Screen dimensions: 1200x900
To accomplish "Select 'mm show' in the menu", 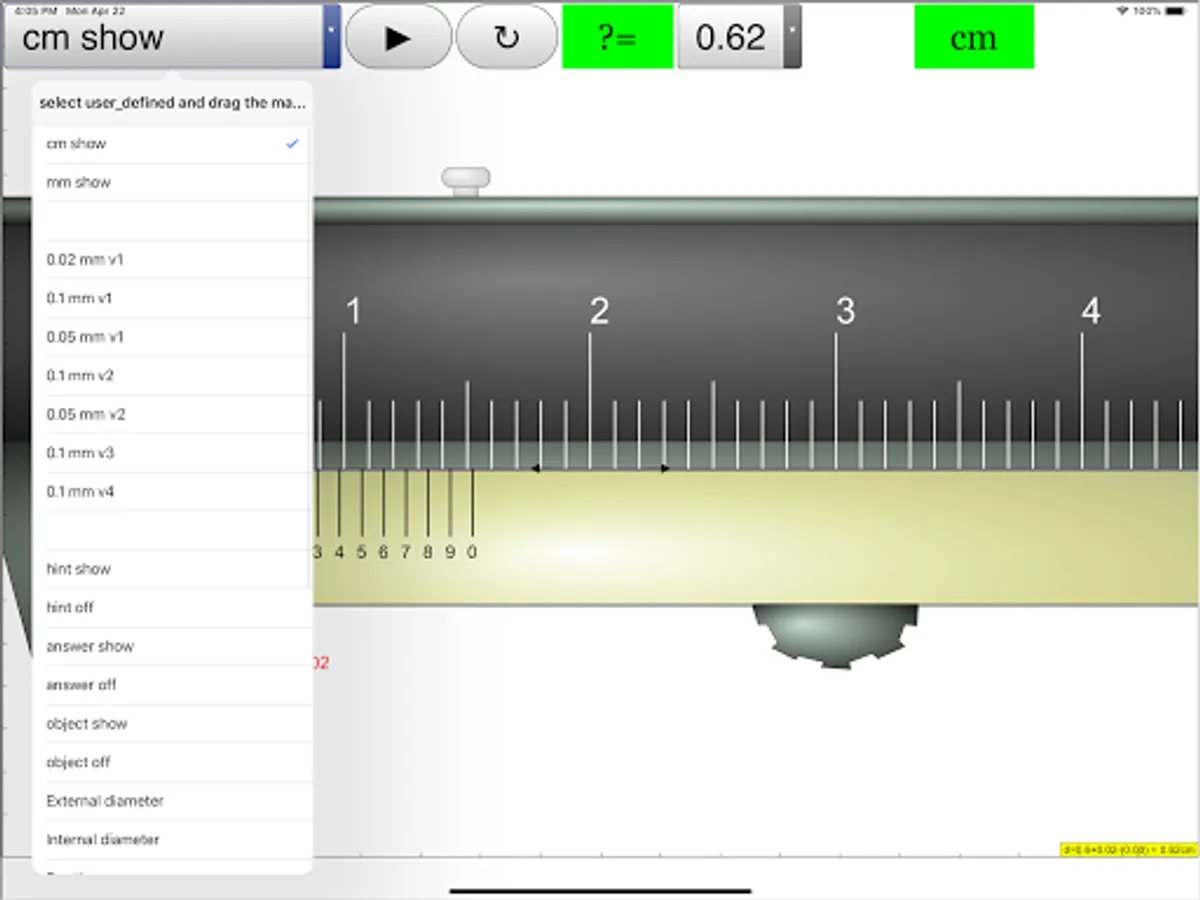I will coord(172,183).
